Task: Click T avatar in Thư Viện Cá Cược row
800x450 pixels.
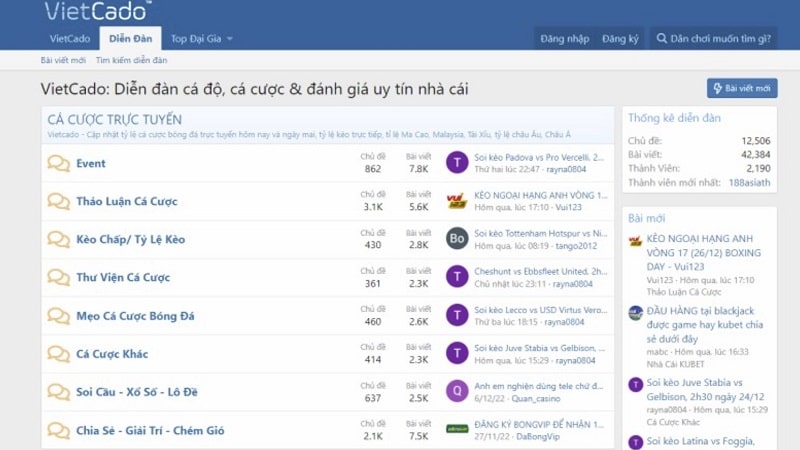Action: click(457, 277)
